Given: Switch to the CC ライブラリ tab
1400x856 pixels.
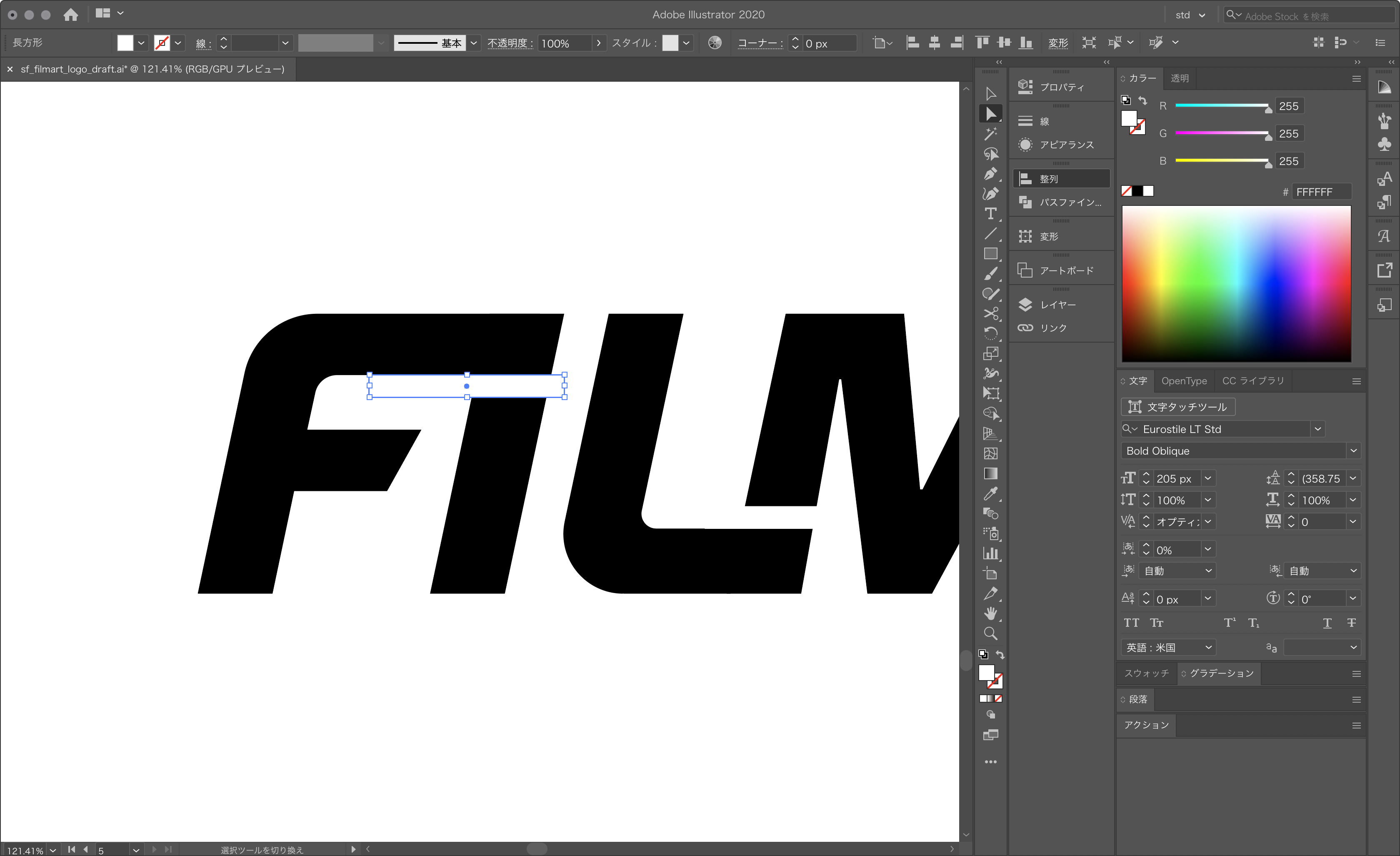Looking at the screenshot, I should click(x=1253, y=381).
